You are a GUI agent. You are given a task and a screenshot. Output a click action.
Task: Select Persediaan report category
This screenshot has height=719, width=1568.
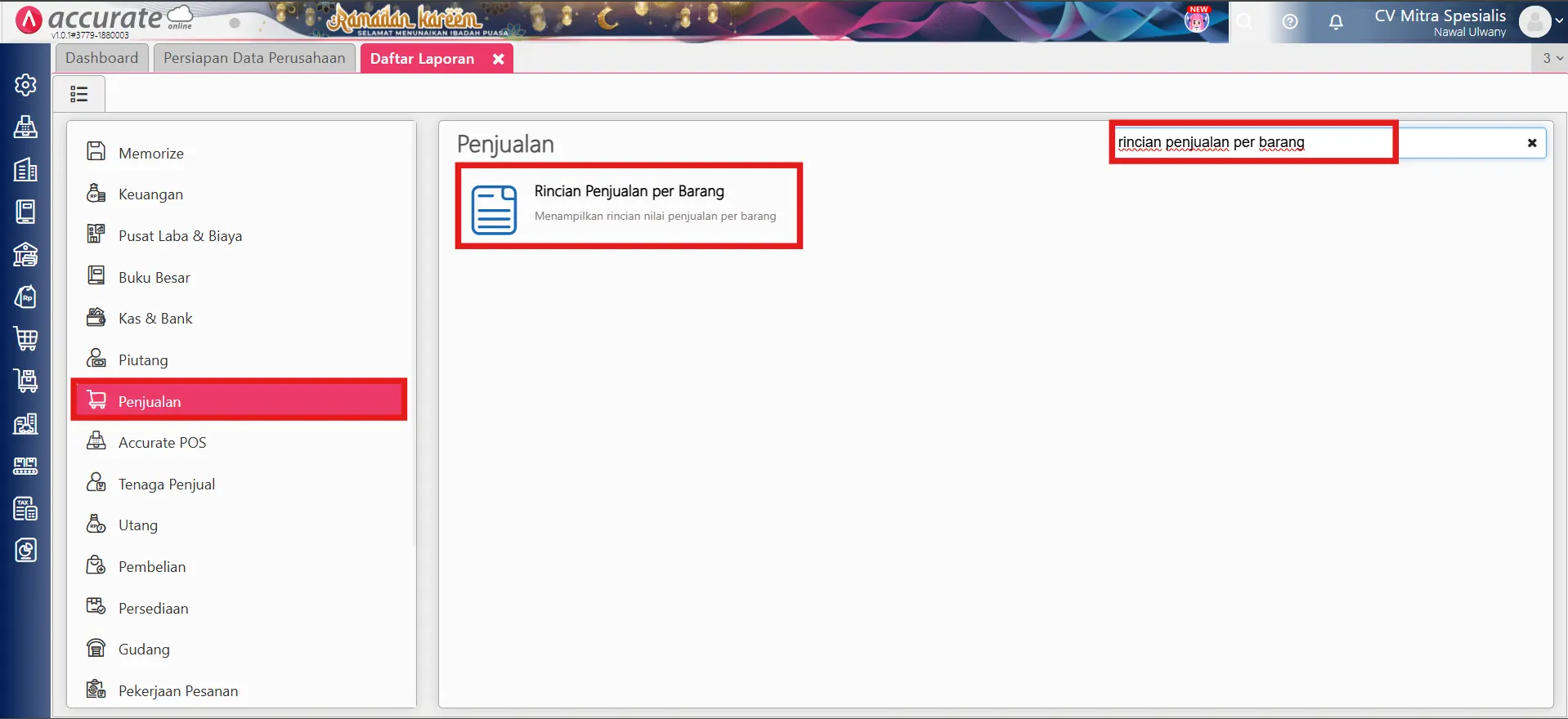(153, 609)
